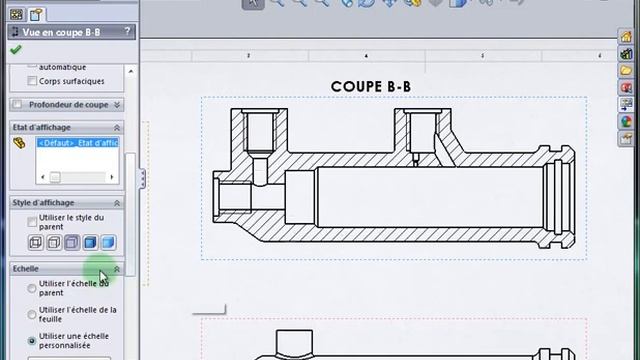Activate the Select cursor tool in toolbar
Screen dimensions: 640x360
click(x=253, y=3)
